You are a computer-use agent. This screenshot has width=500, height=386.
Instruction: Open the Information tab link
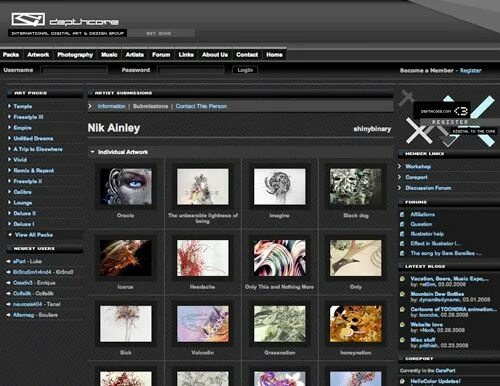click(x=111, y=106)
